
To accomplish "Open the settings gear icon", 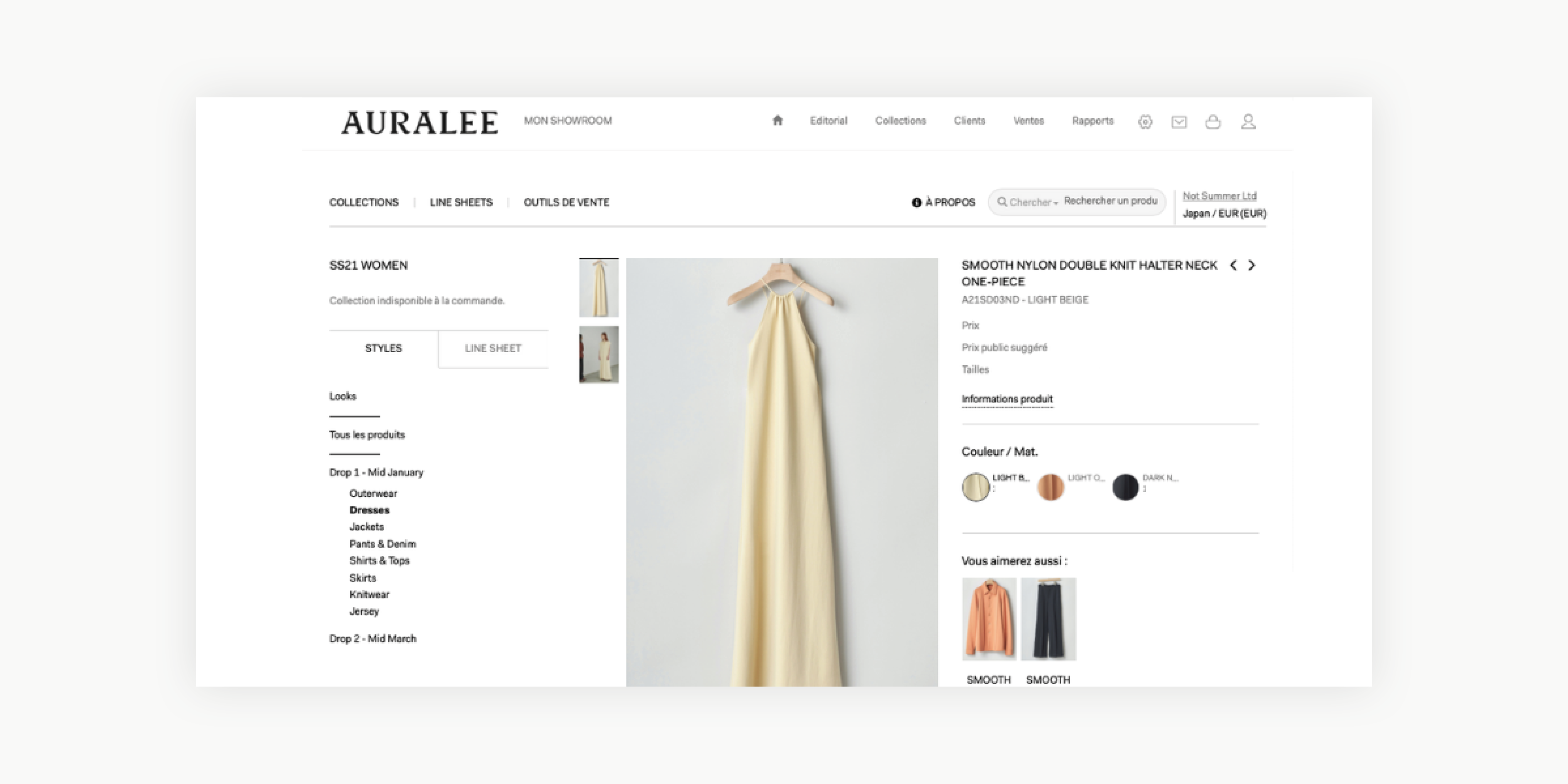I will [x=1145, y=122].
